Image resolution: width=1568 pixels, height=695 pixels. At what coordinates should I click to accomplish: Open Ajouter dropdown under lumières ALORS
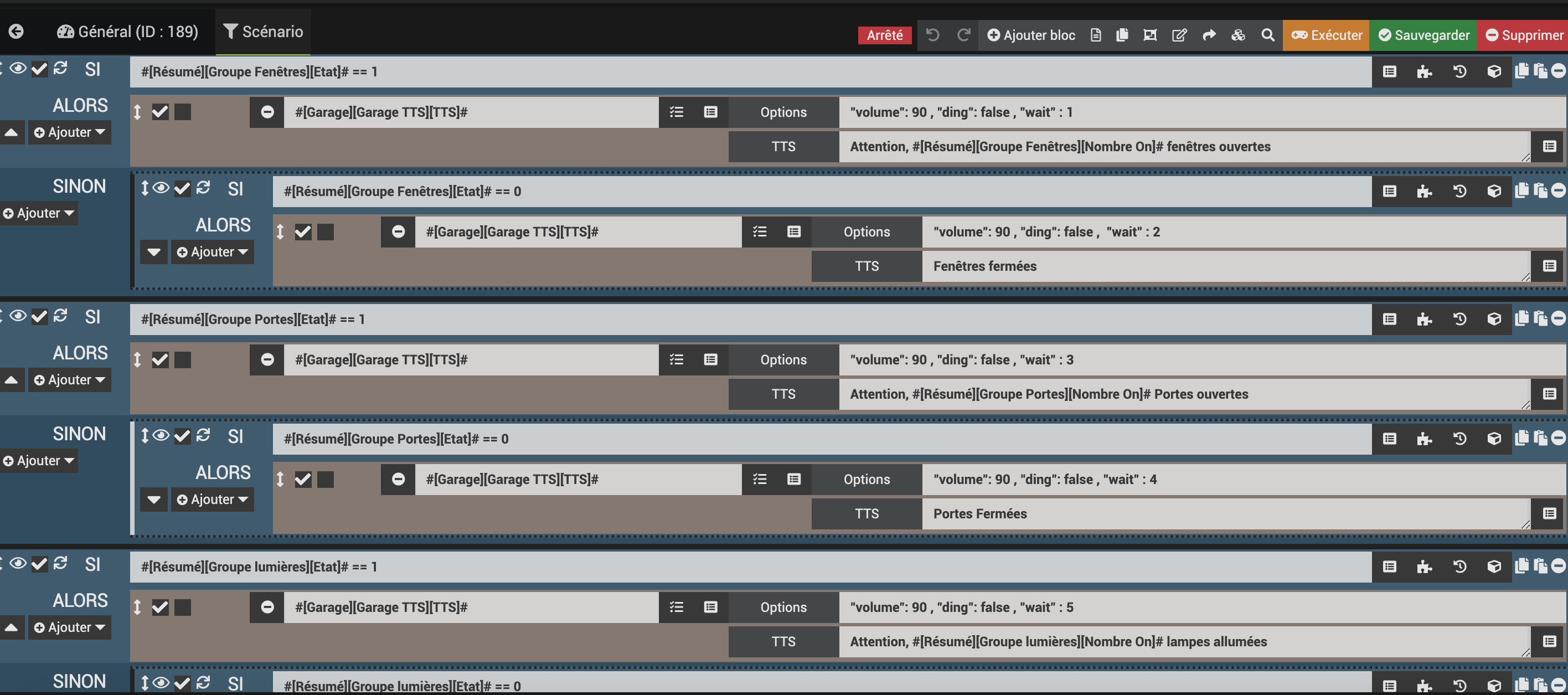(69, 628)
